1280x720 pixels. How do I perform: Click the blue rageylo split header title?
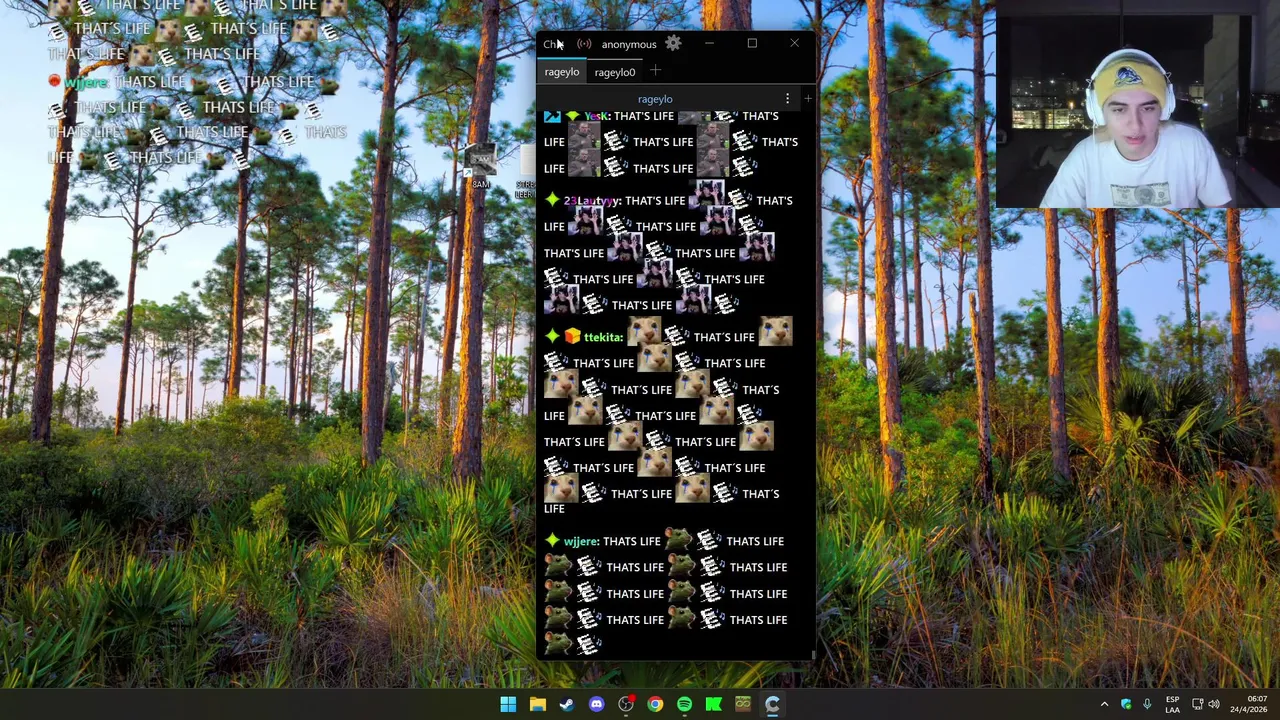tap(655, 99)
